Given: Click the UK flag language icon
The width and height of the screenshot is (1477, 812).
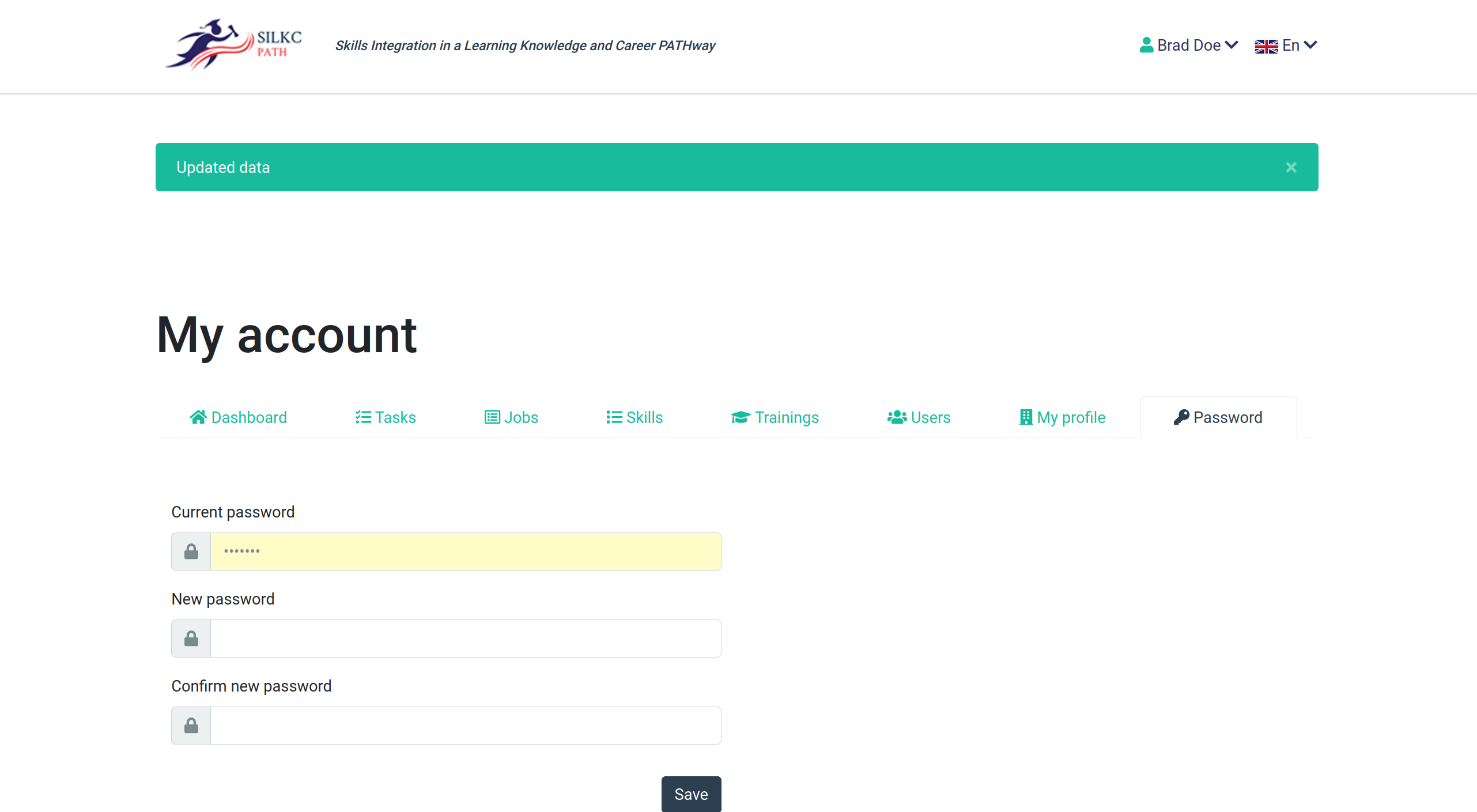Looking at the screenshot, I should (1266, 46).
